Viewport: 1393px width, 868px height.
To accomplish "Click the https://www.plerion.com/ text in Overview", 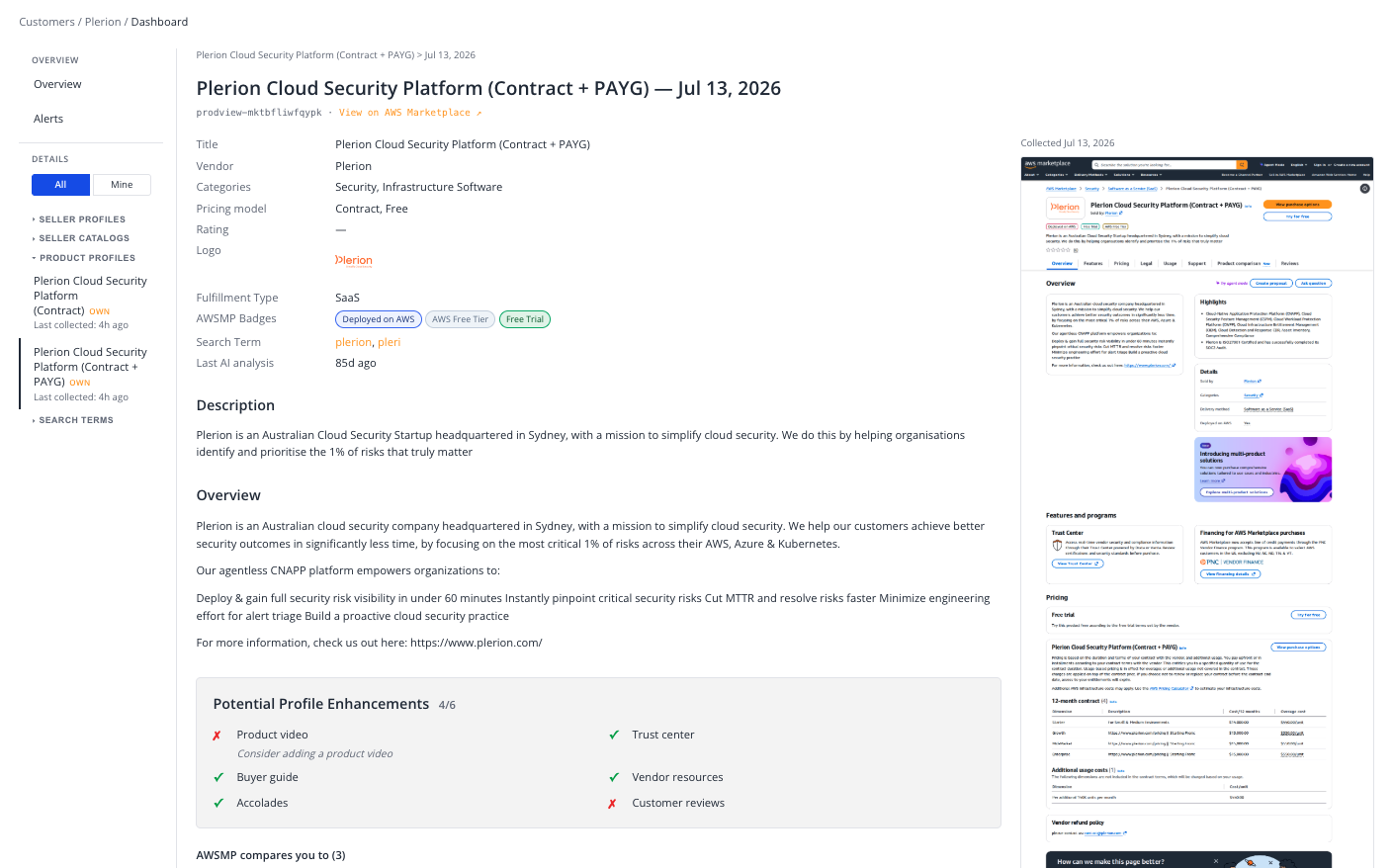I will [x=476, y=643].
